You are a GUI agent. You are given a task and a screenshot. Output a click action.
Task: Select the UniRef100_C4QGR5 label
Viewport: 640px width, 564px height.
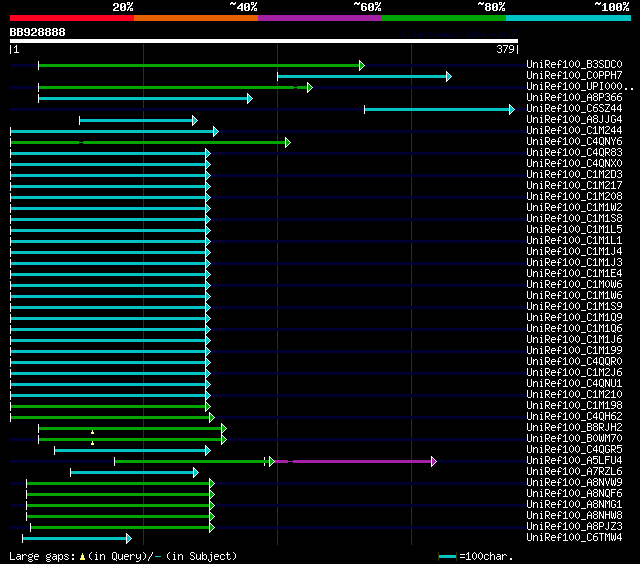pos(574,450)
